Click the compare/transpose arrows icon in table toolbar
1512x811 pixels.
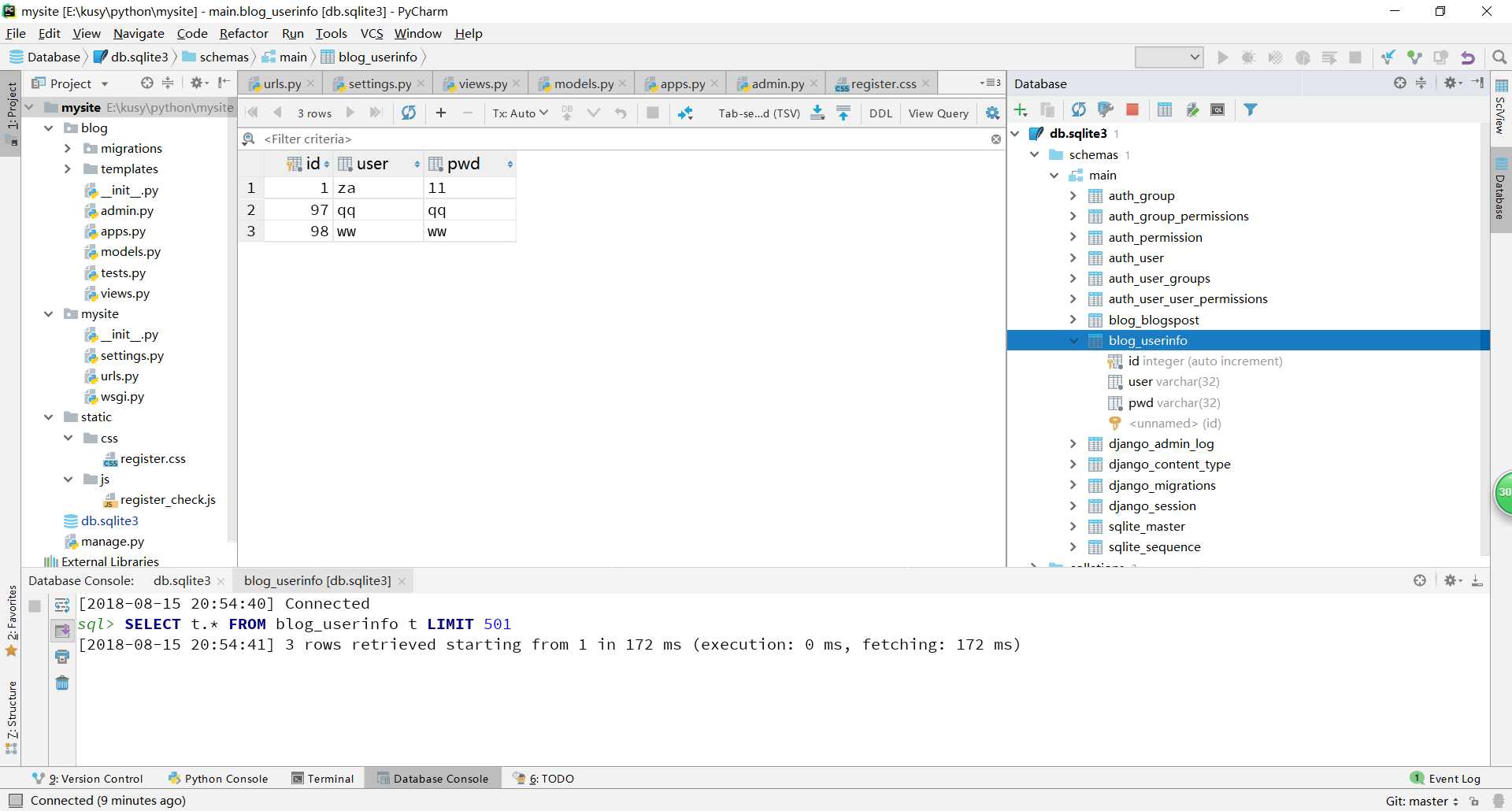[685, 113]
